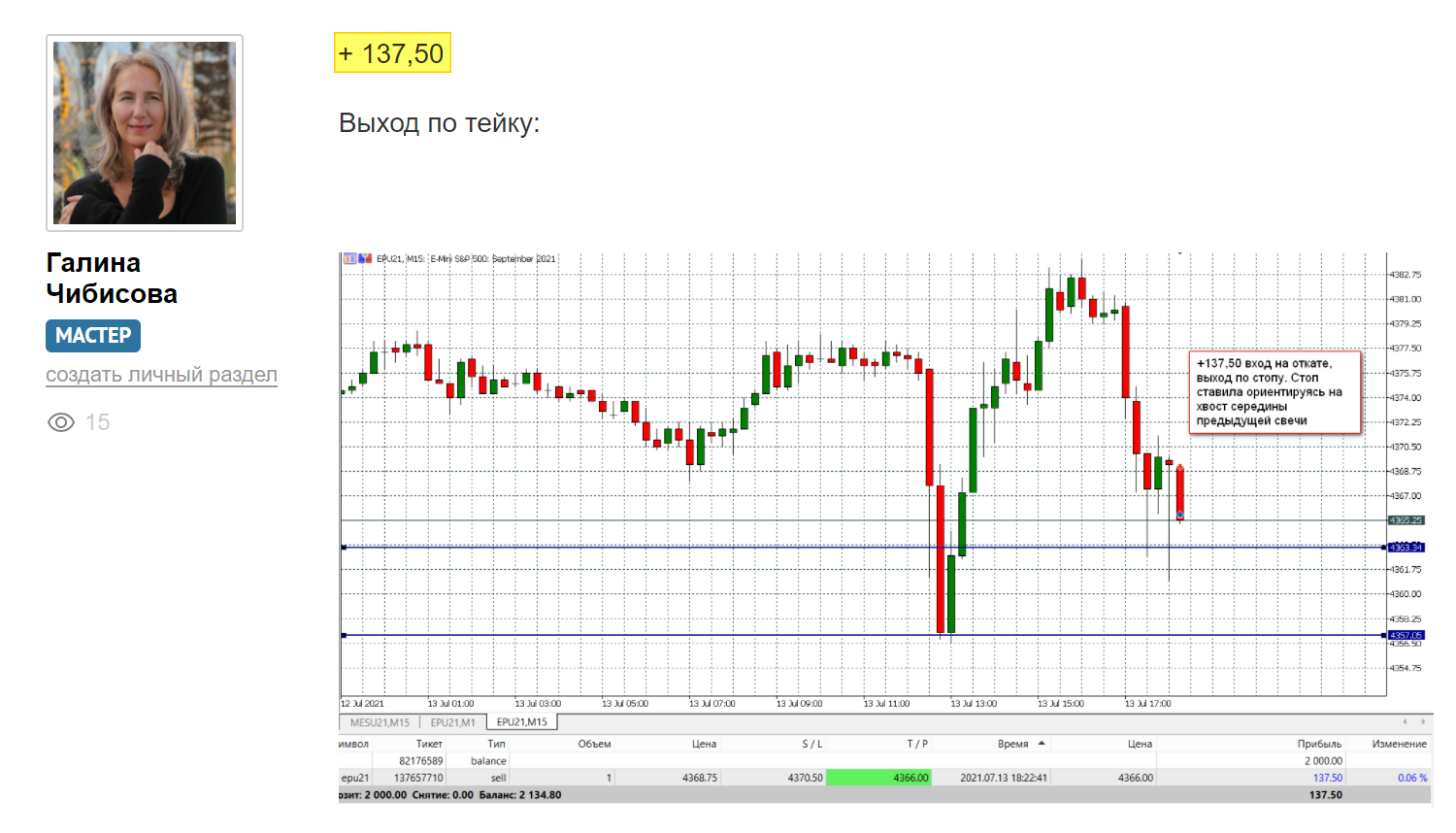Sort by Время column header

[1012, 744]
